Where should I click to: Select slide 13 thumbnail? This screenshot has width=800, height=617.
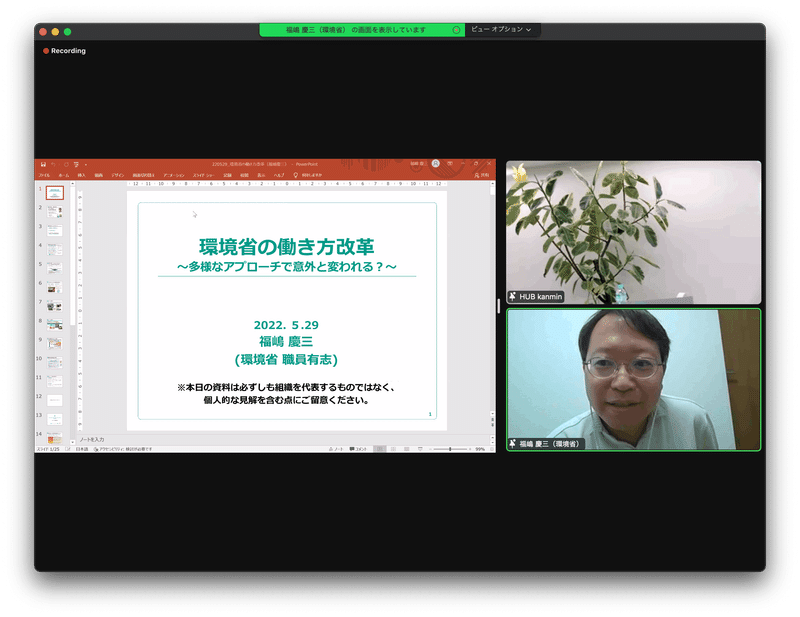pyautogui.click(x=55, y=419)
